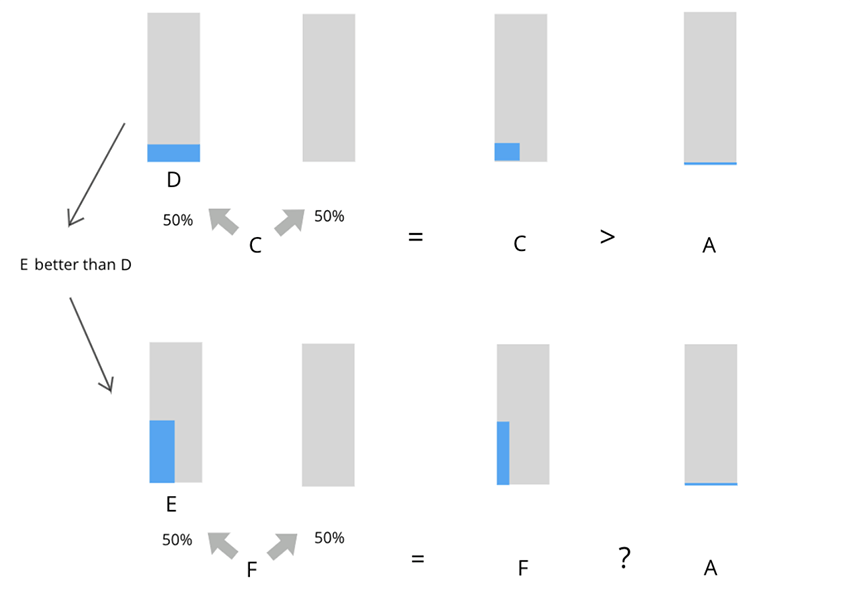Click the narrow blue strip in population F
850x590 pixels.
click(x=503, y=453)
